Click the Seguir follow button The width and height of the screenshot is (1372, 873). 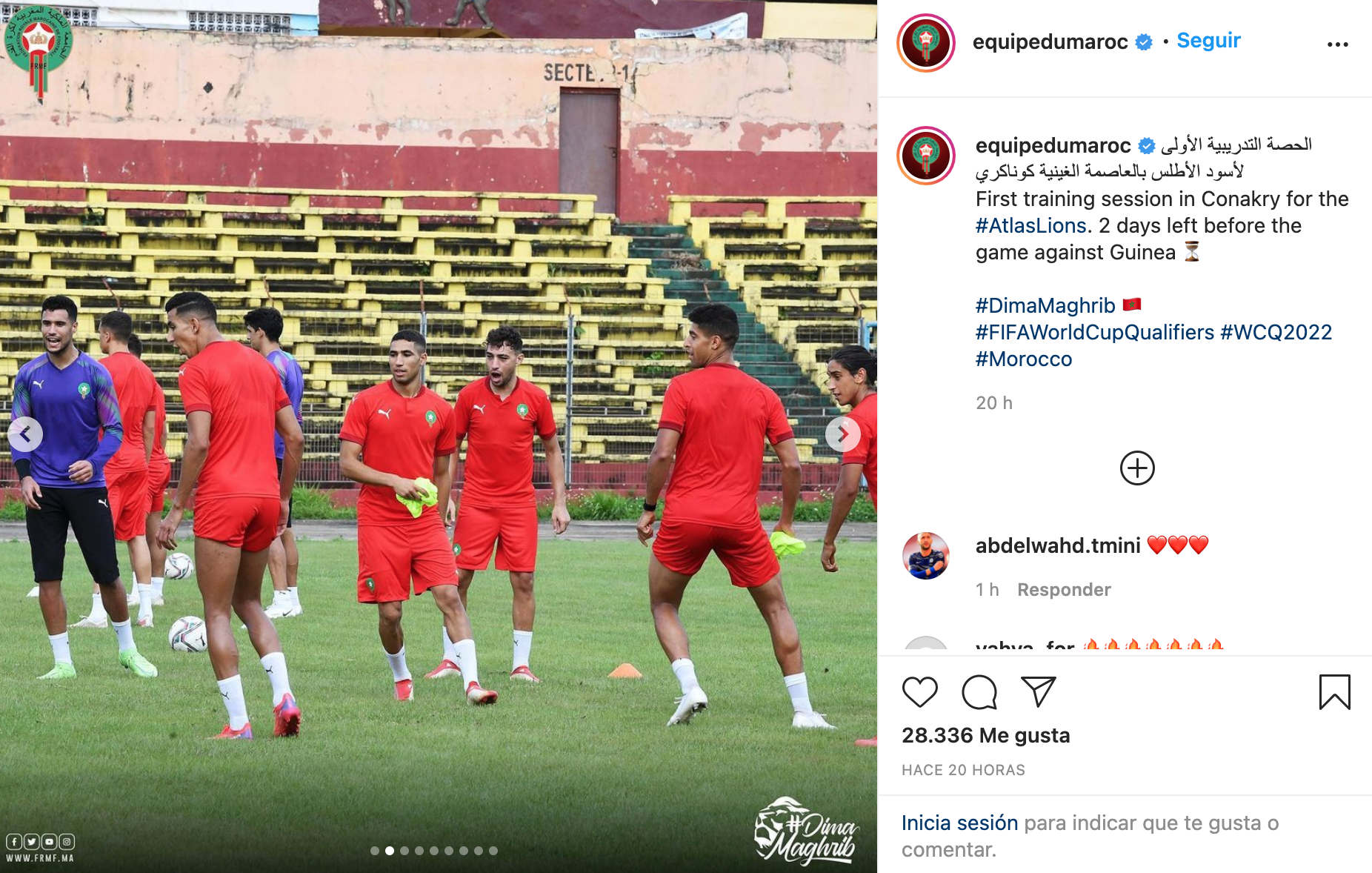coord(1208,41)
